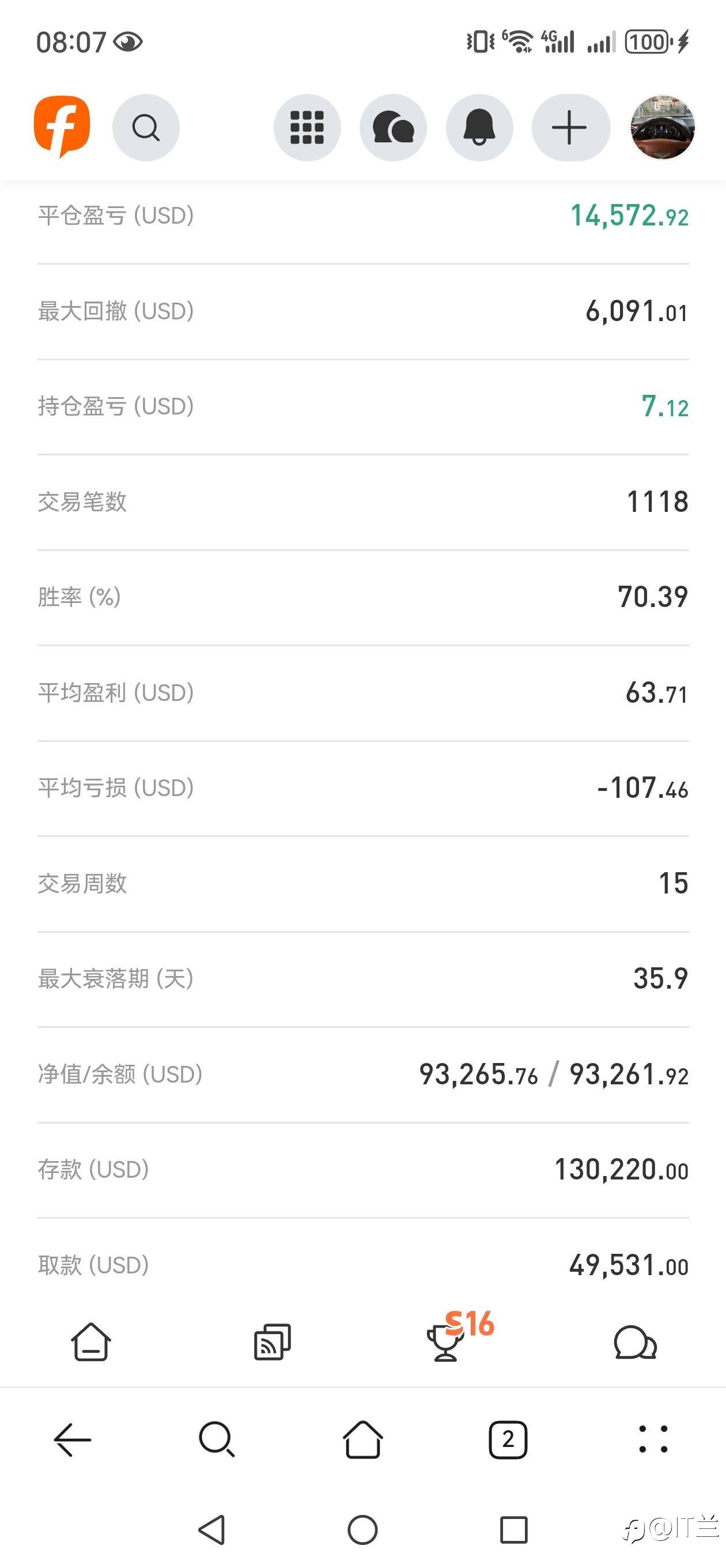The image size is (726, 1568).
Task: Open the browser four-dot menu
Action: [653, 1440]
